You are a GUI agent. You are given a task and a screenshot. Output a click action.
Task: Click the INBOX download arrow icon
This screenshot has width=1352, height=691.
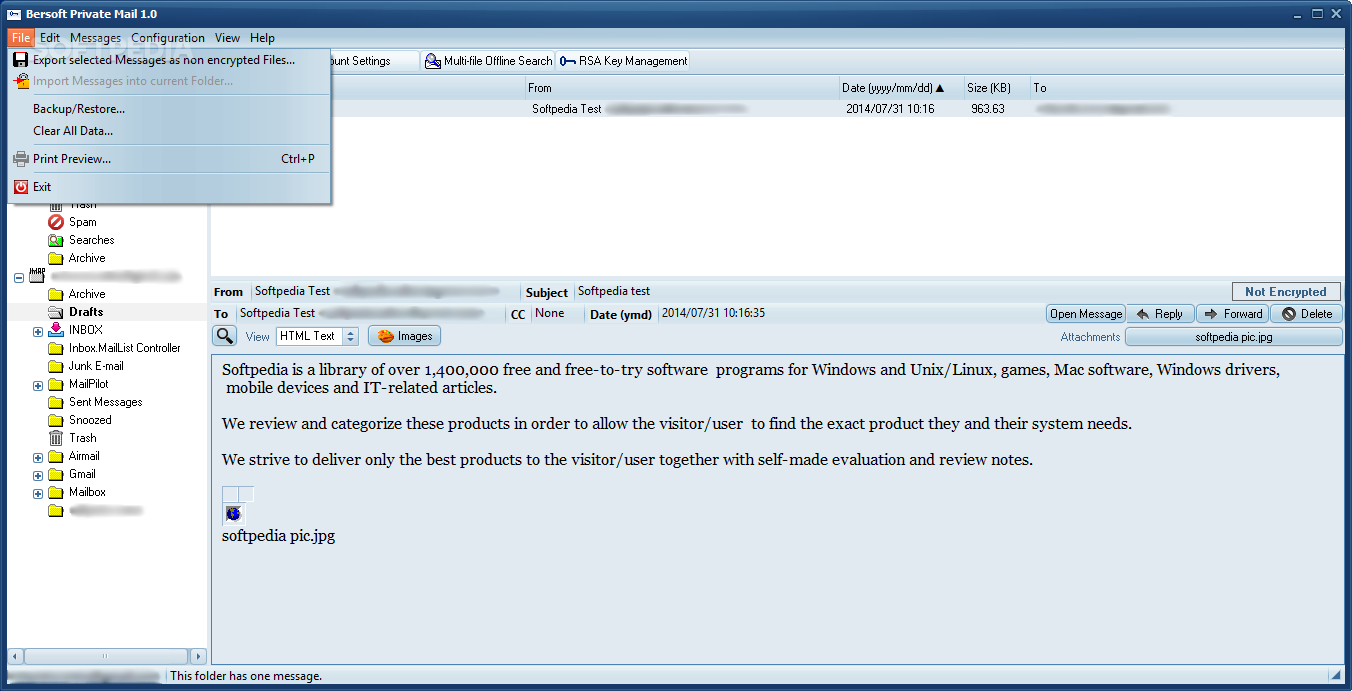[56, 330]
